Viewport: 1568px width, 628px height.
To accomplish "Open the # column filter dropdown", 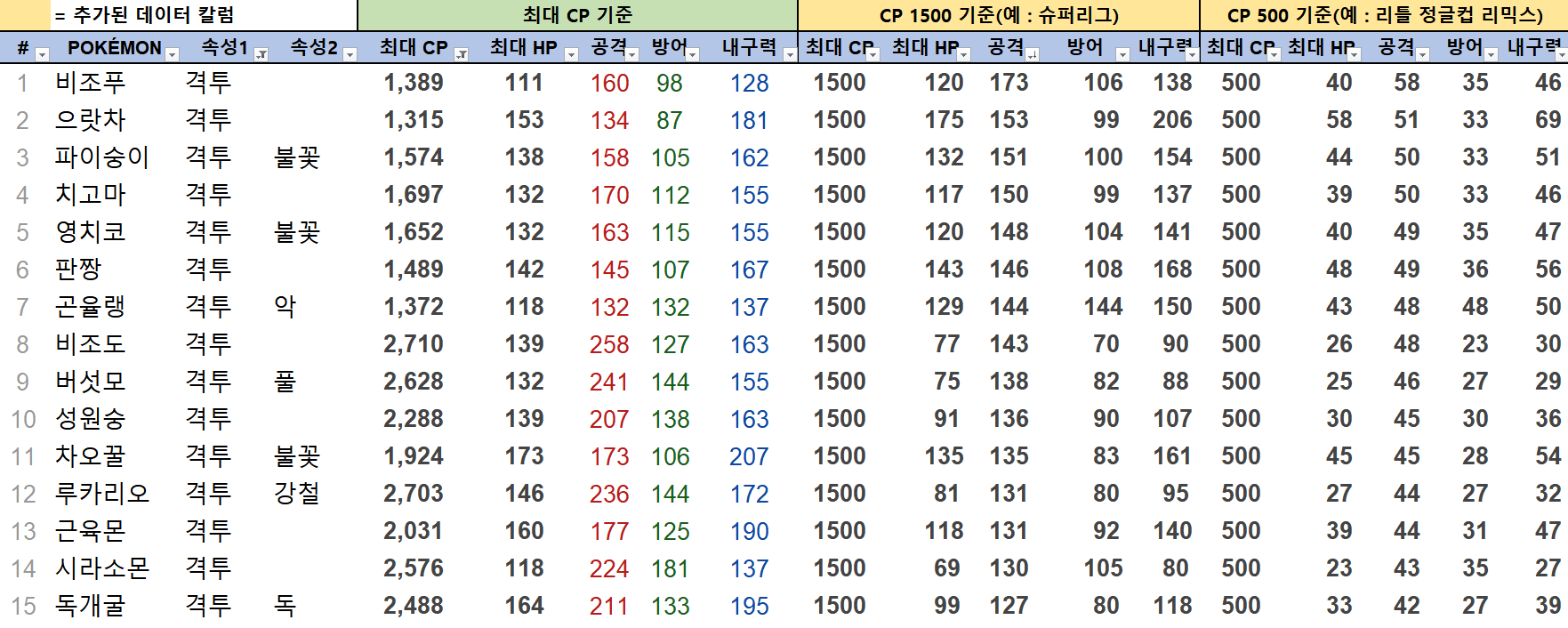I will click(42, 55).
